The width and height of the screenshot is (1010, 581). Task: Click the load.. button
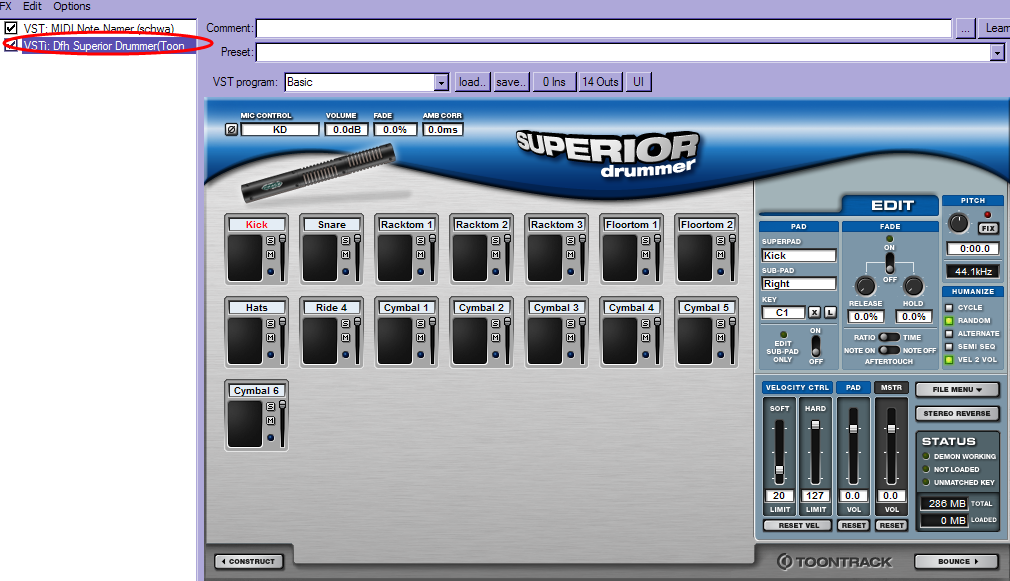[x=473, y=82]
